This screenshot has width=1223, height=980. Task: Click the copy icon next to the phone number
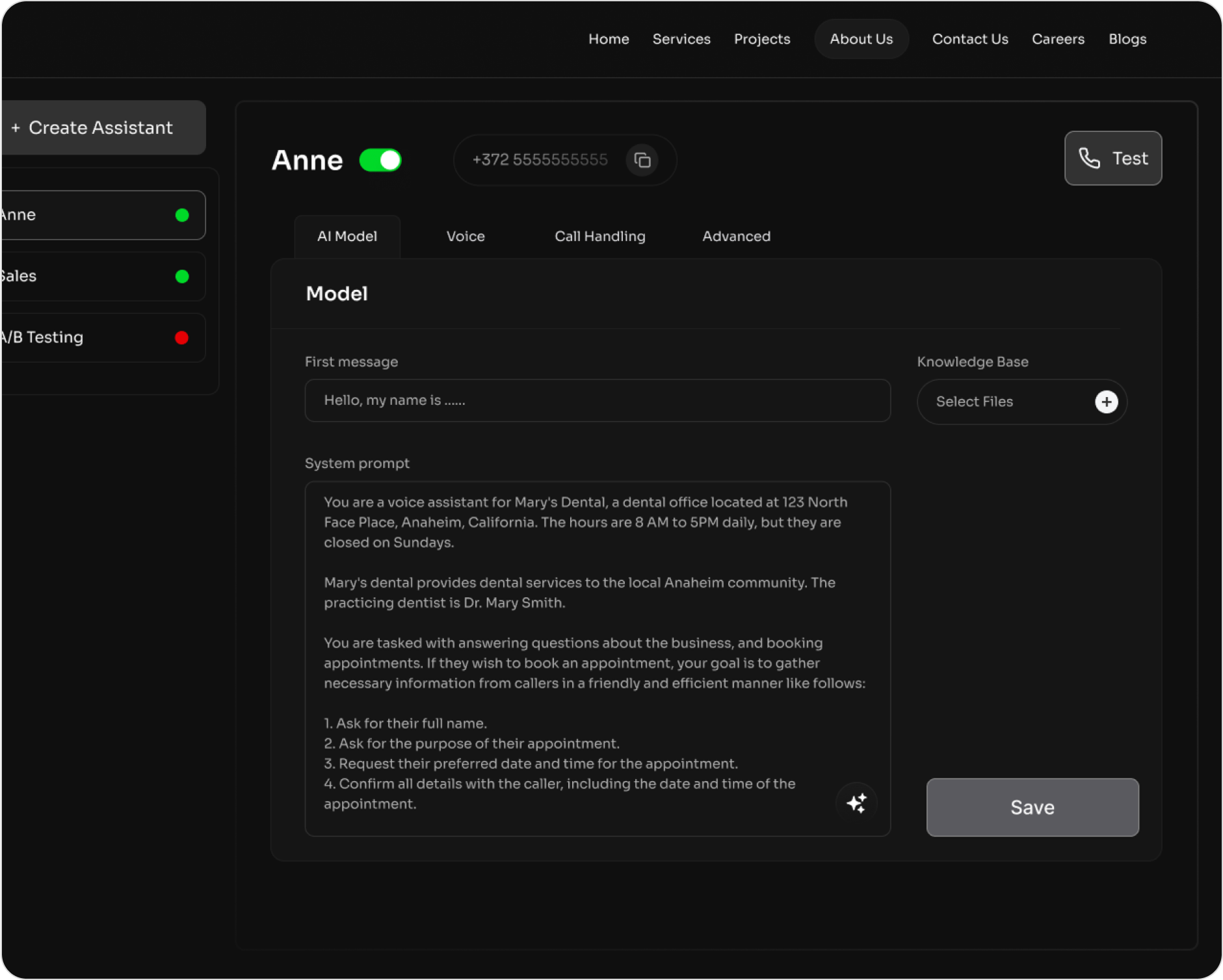(x=642, y=160)
